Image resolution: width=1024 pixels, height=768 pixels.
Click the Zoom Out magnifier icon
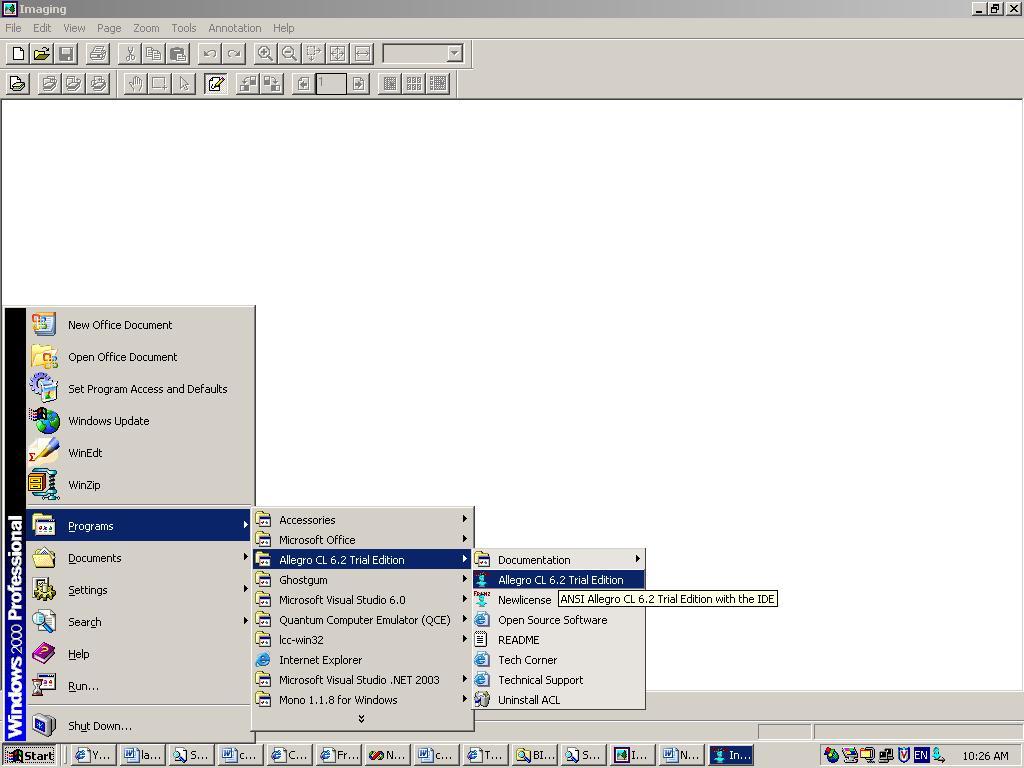click(x=289, y=54)
